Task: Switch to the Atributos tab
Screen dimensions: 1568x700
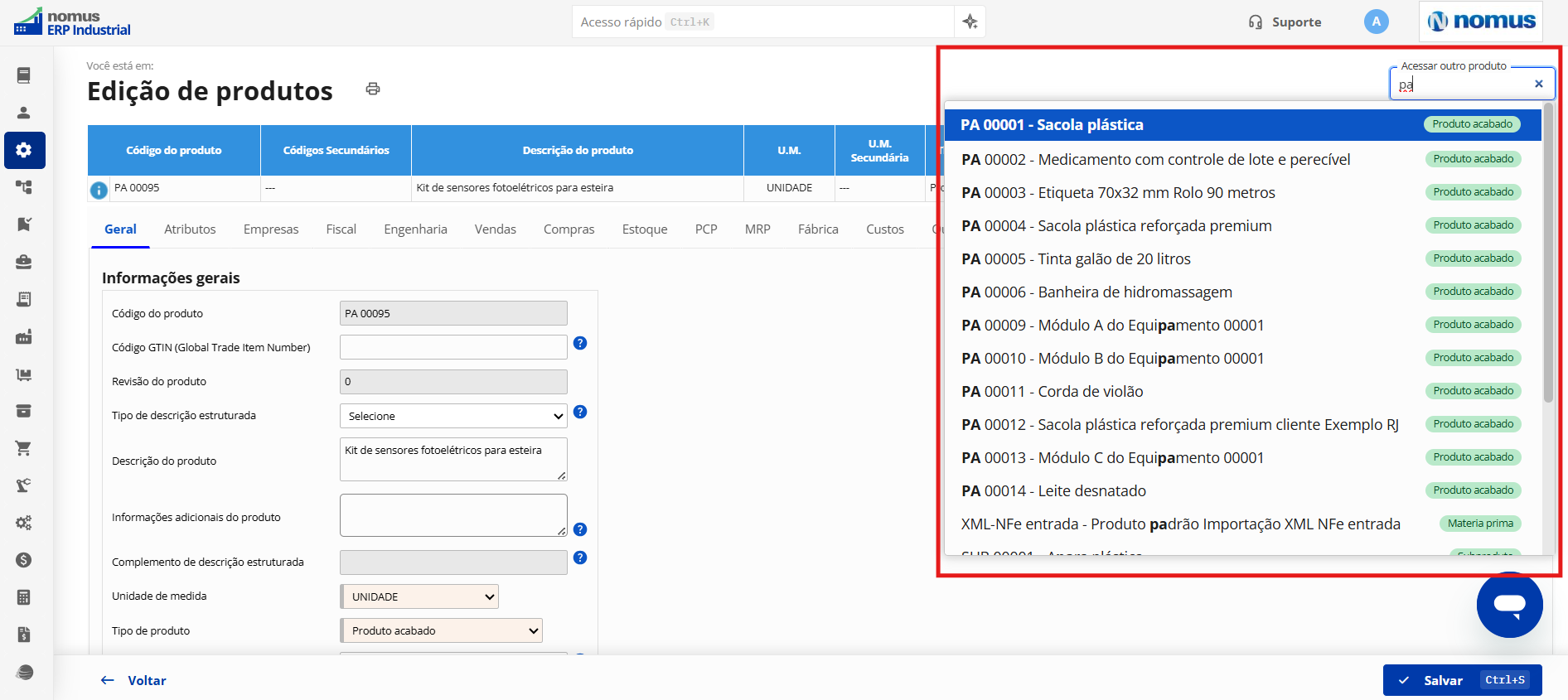Action: pyautogui.click(x=190, y=229)
